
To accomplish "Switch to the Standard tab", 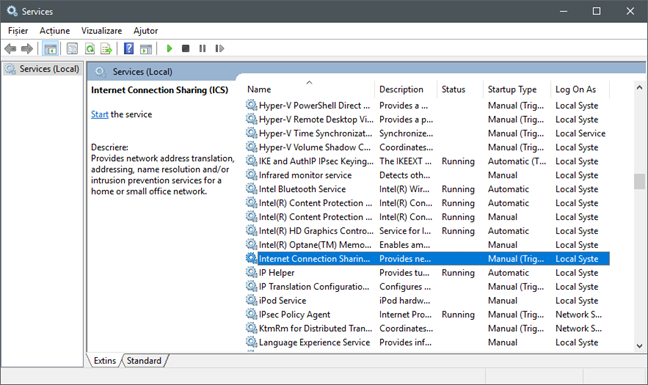I will [144, 361].
